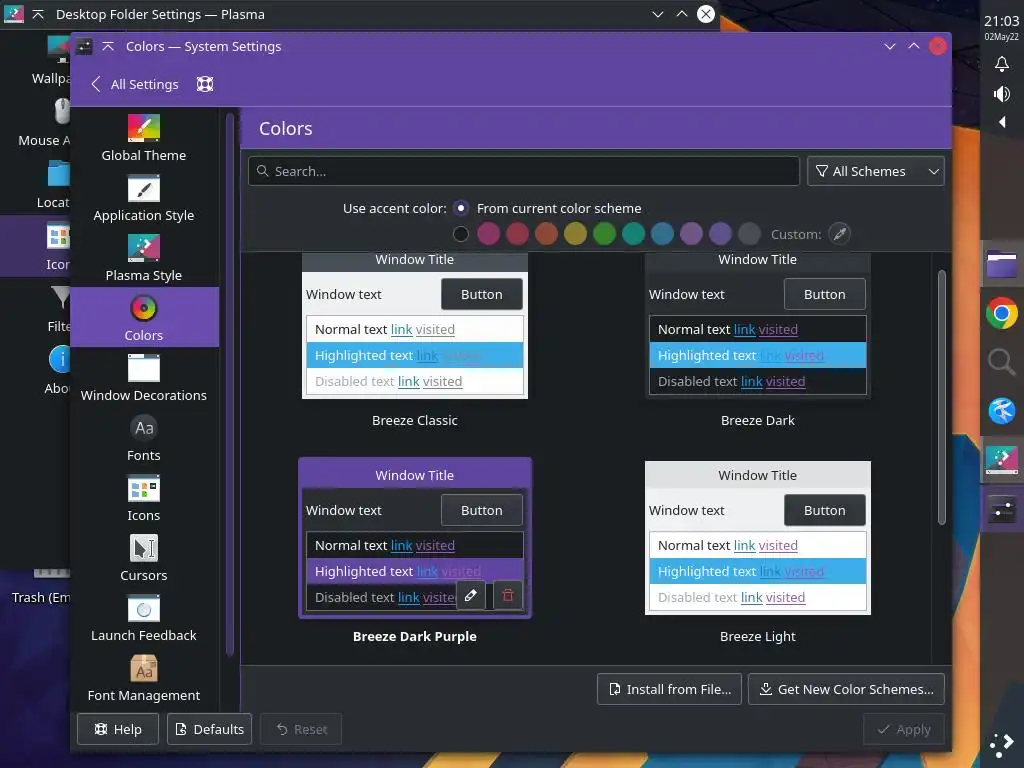
Task: Delete the Breeze Dark Purple scheme
Action: (x=508, y=596)
